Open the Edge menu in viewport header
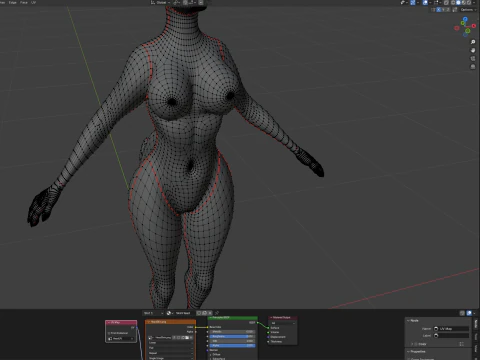Viewport: 480px width, 360px height. coord(13,2)
